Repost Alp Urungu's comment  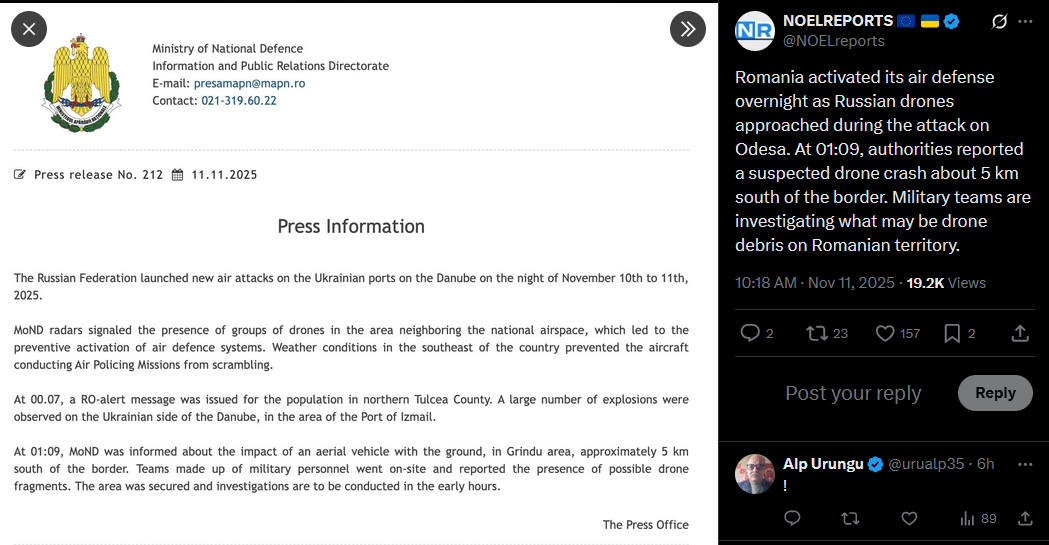(850, 518)
